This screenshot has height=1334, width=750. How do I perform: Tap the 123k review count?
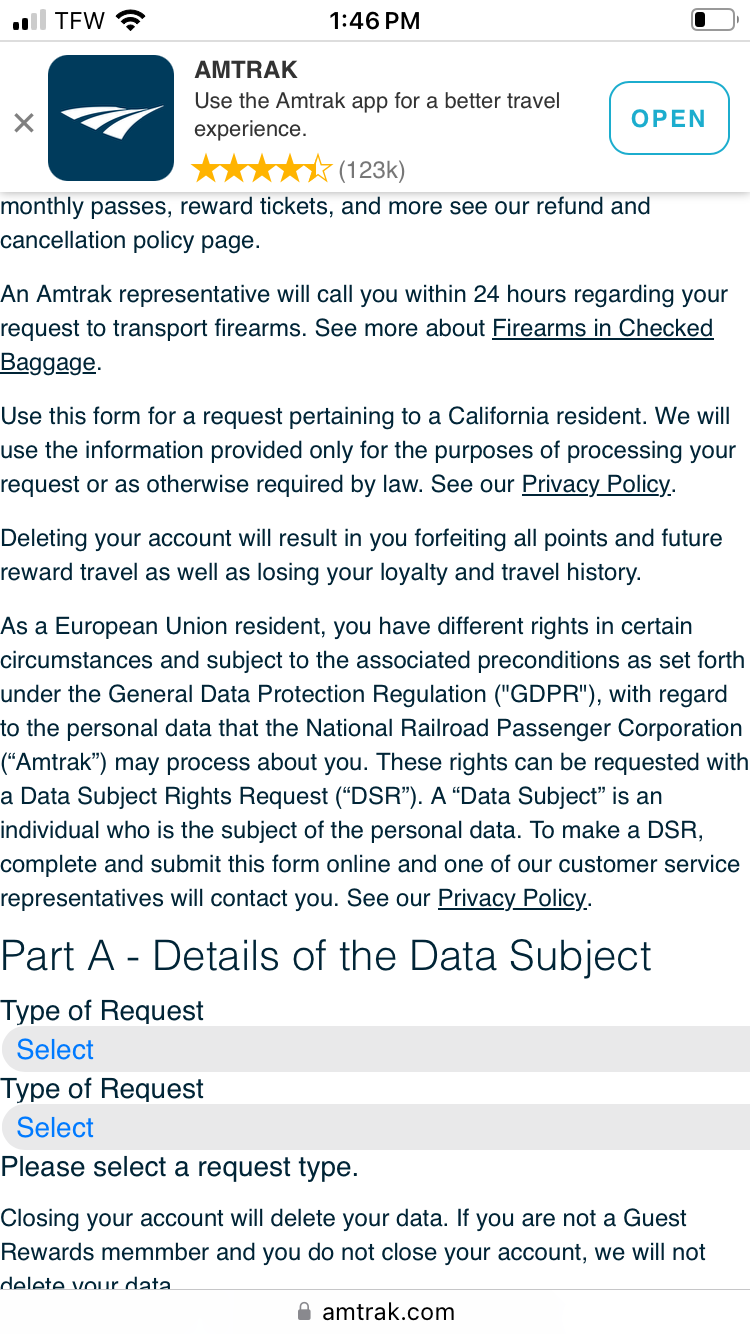pos(371,170)
